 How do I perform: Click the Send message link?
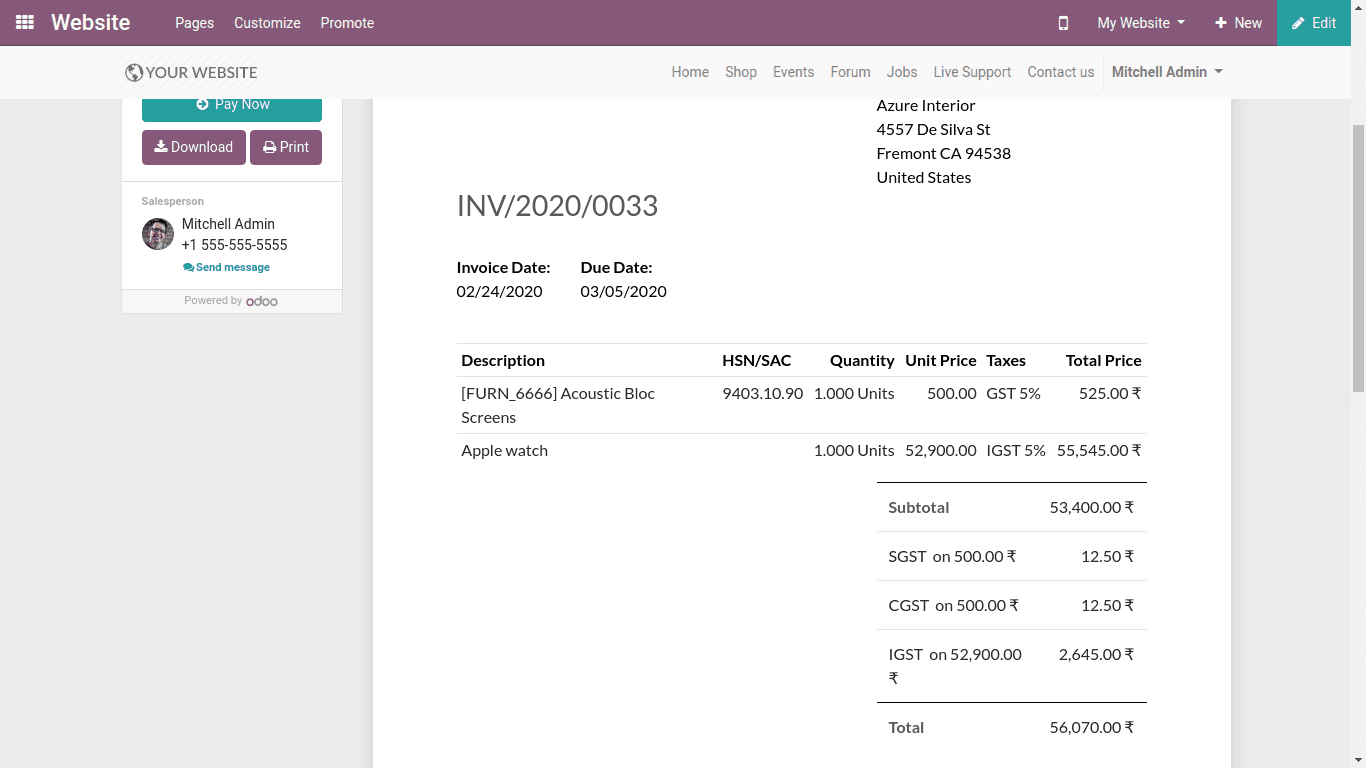click(227, 267)
